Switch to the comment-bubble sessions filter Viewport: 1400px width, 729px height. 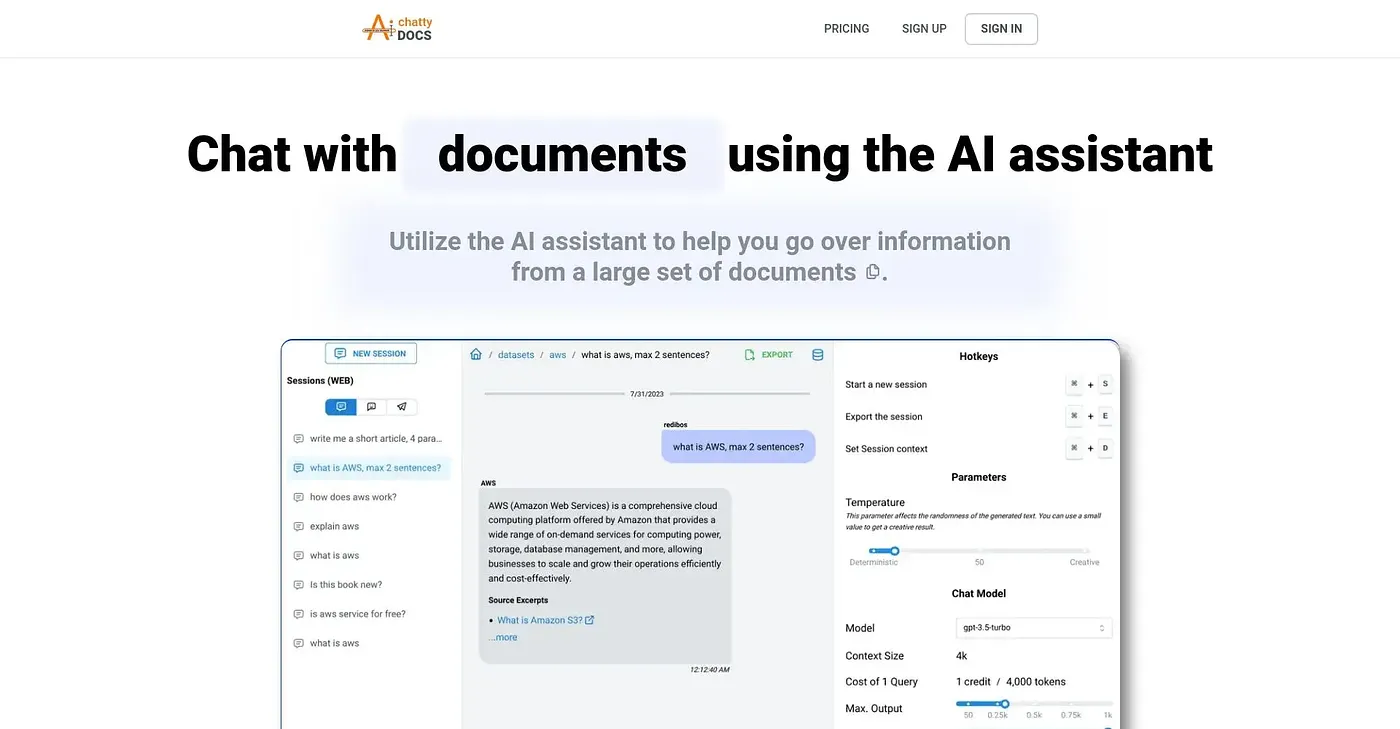pyautogui.click(x=372, y=407)
